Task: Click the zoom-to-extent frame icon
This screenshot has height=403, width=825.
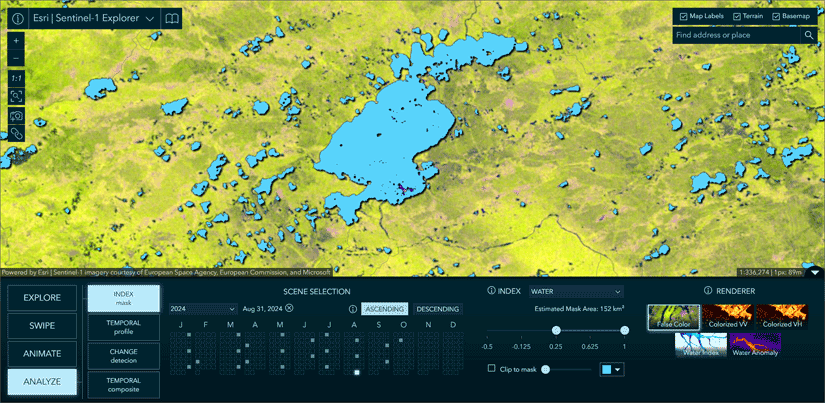Action: 16,96
